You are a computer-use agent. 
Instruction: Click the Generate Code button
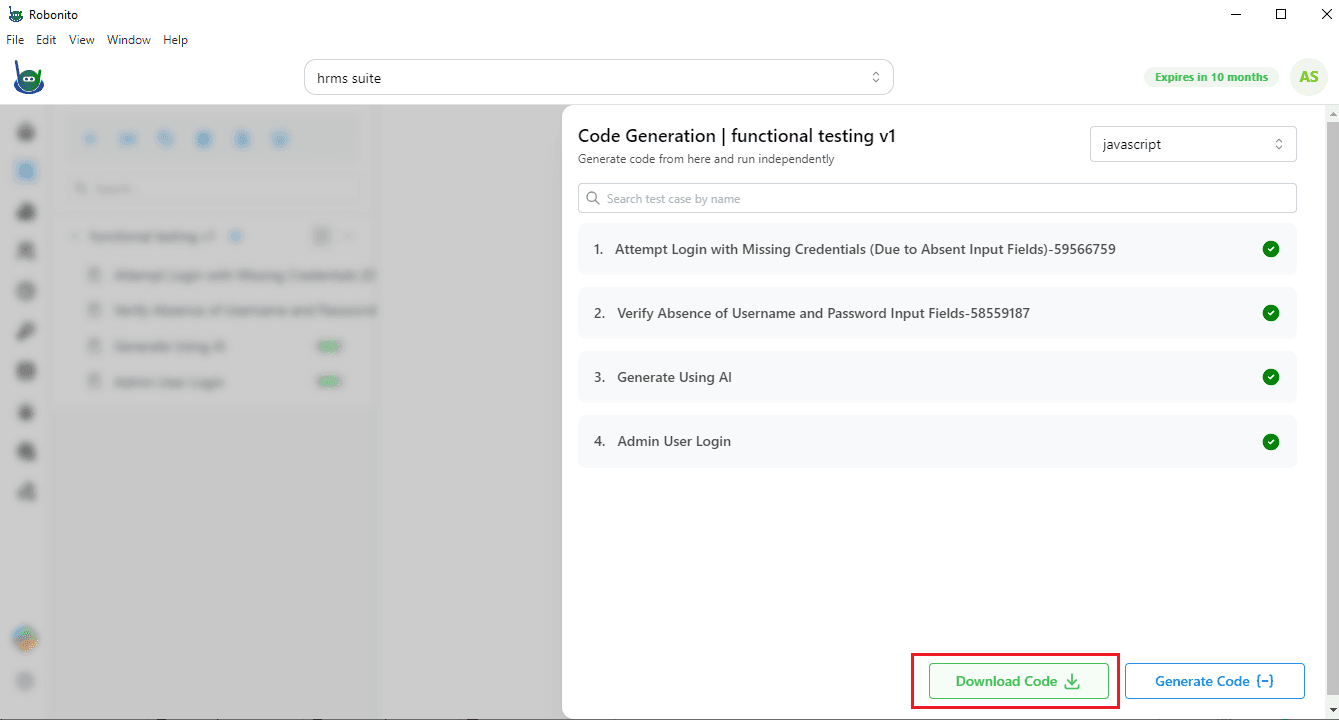tap(1215, 681)
